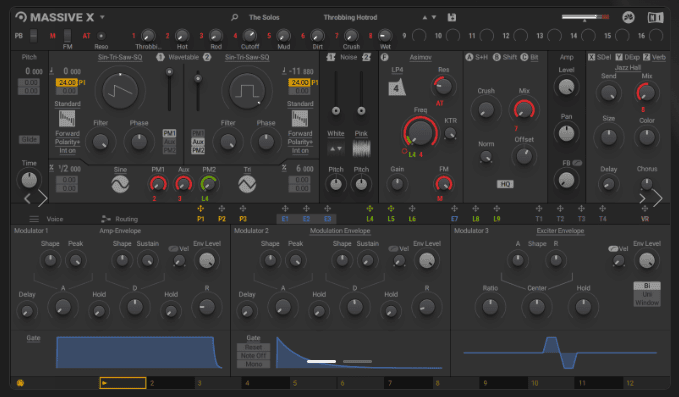Open the Verb stereo effect slot Z
679x397 pixels.
tap(655, 57)
